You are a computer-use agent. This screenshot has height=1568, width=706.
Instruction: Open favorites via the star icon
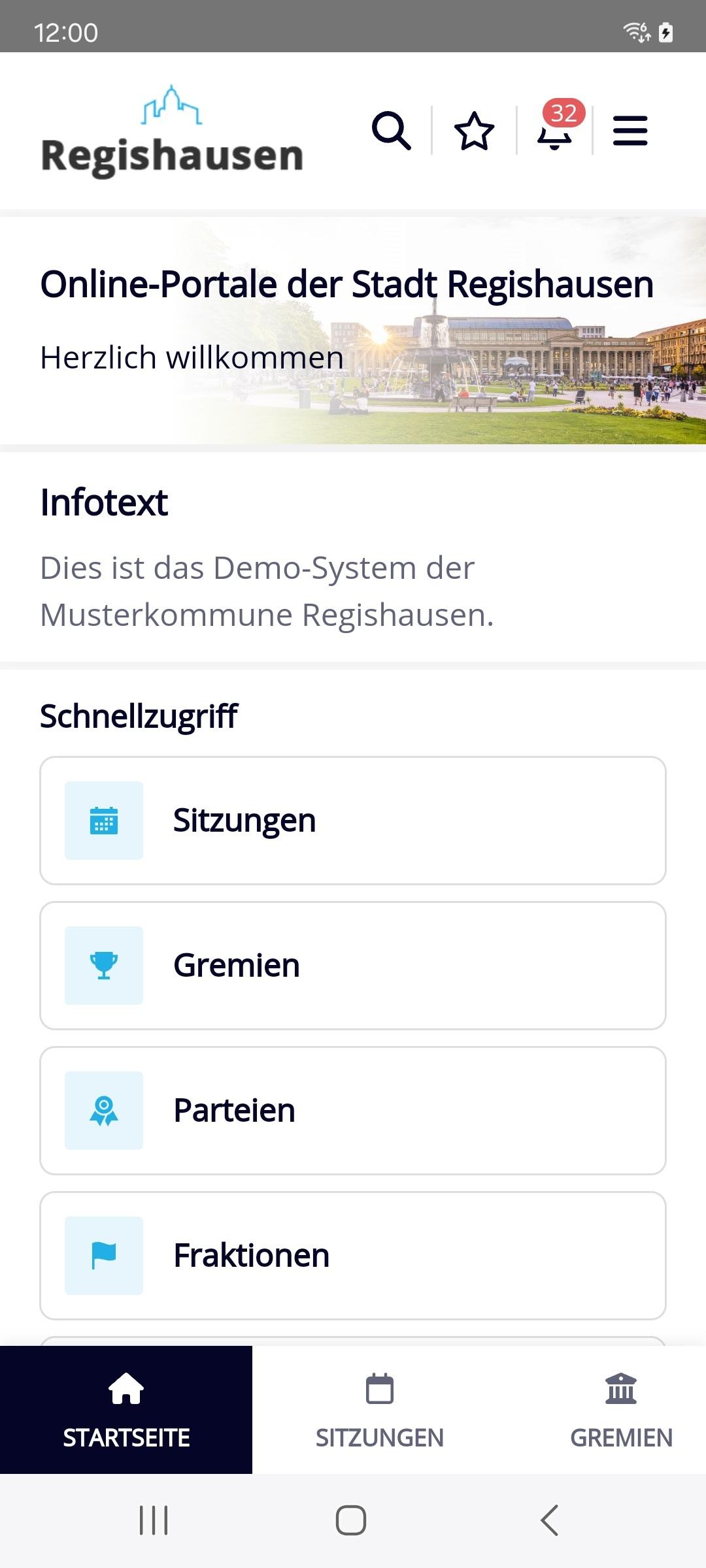tap(474, 131)
